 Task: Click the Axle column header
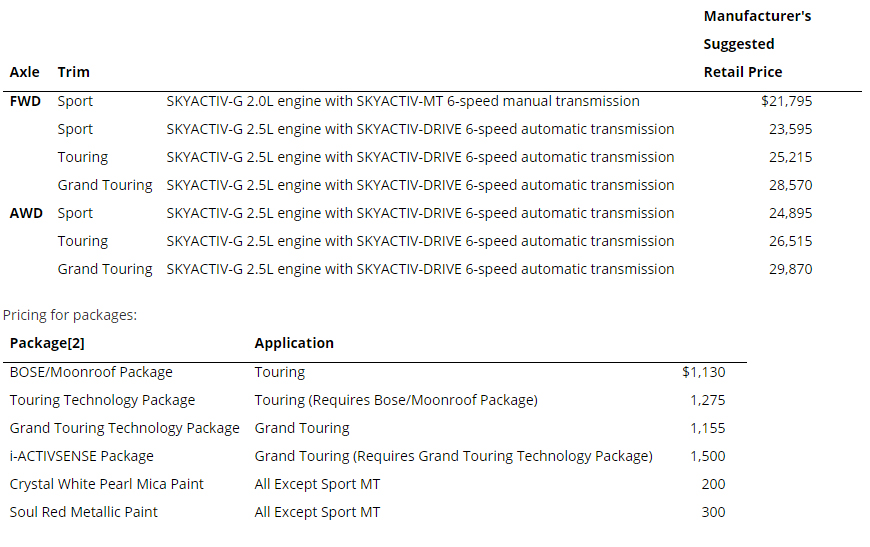point(25,72)
